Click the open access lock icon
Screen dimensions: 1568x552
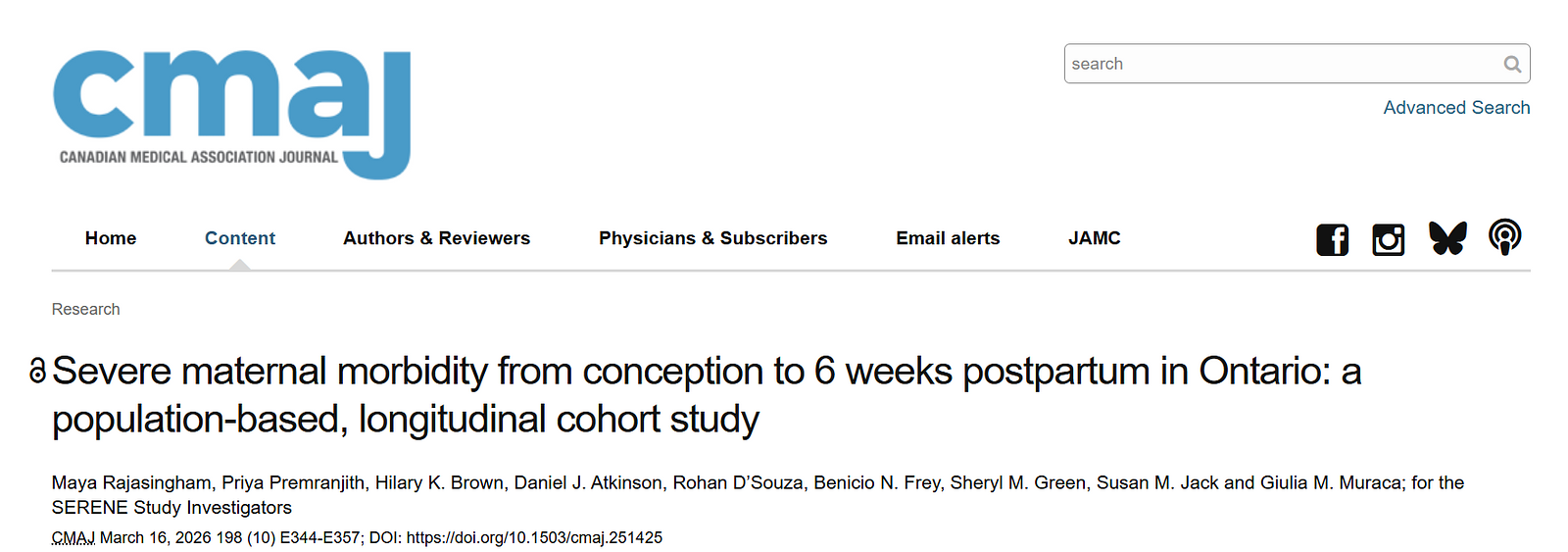click(x=38, y=372)
